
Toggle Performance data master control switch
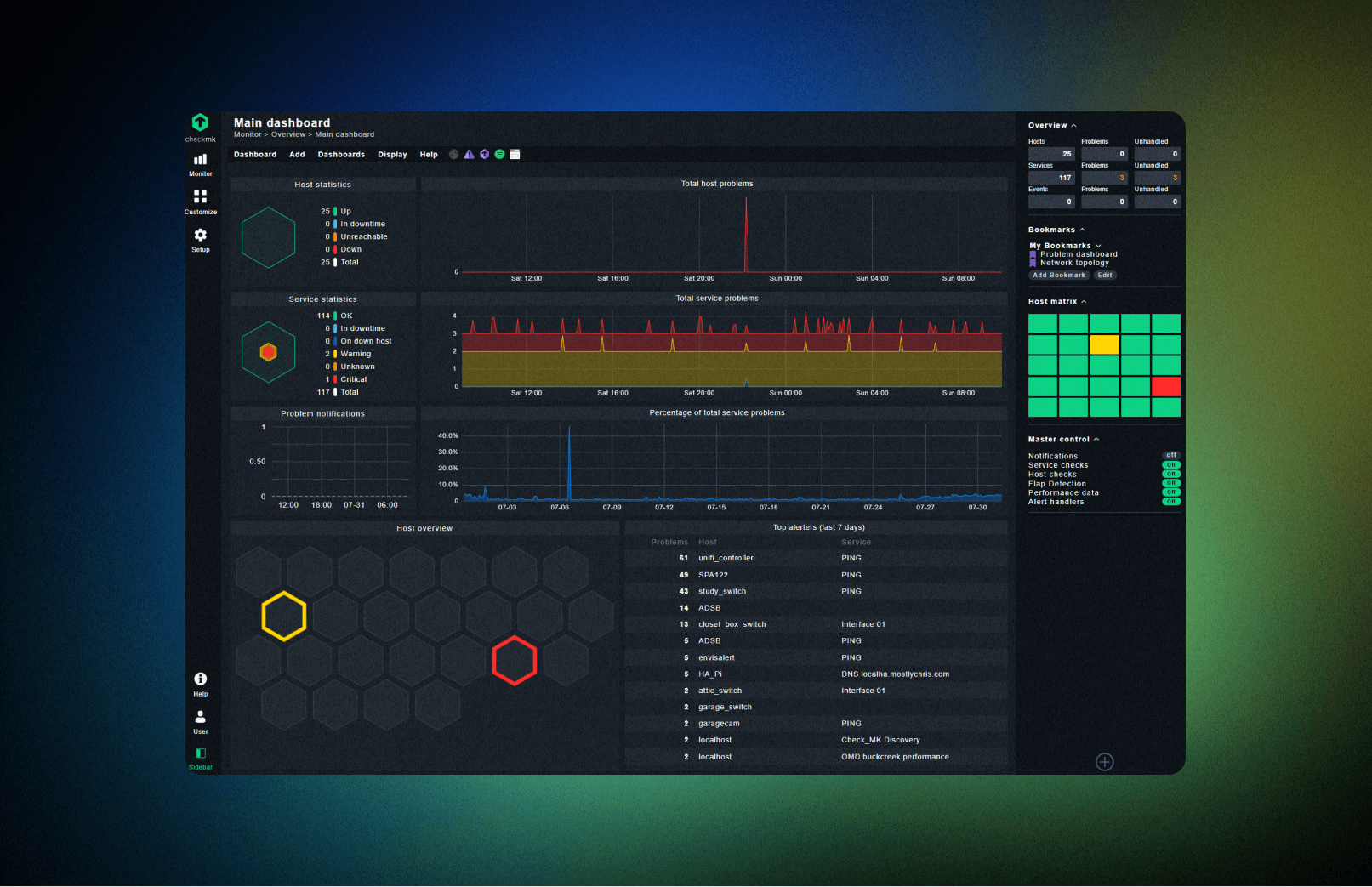click(1171, 492)
